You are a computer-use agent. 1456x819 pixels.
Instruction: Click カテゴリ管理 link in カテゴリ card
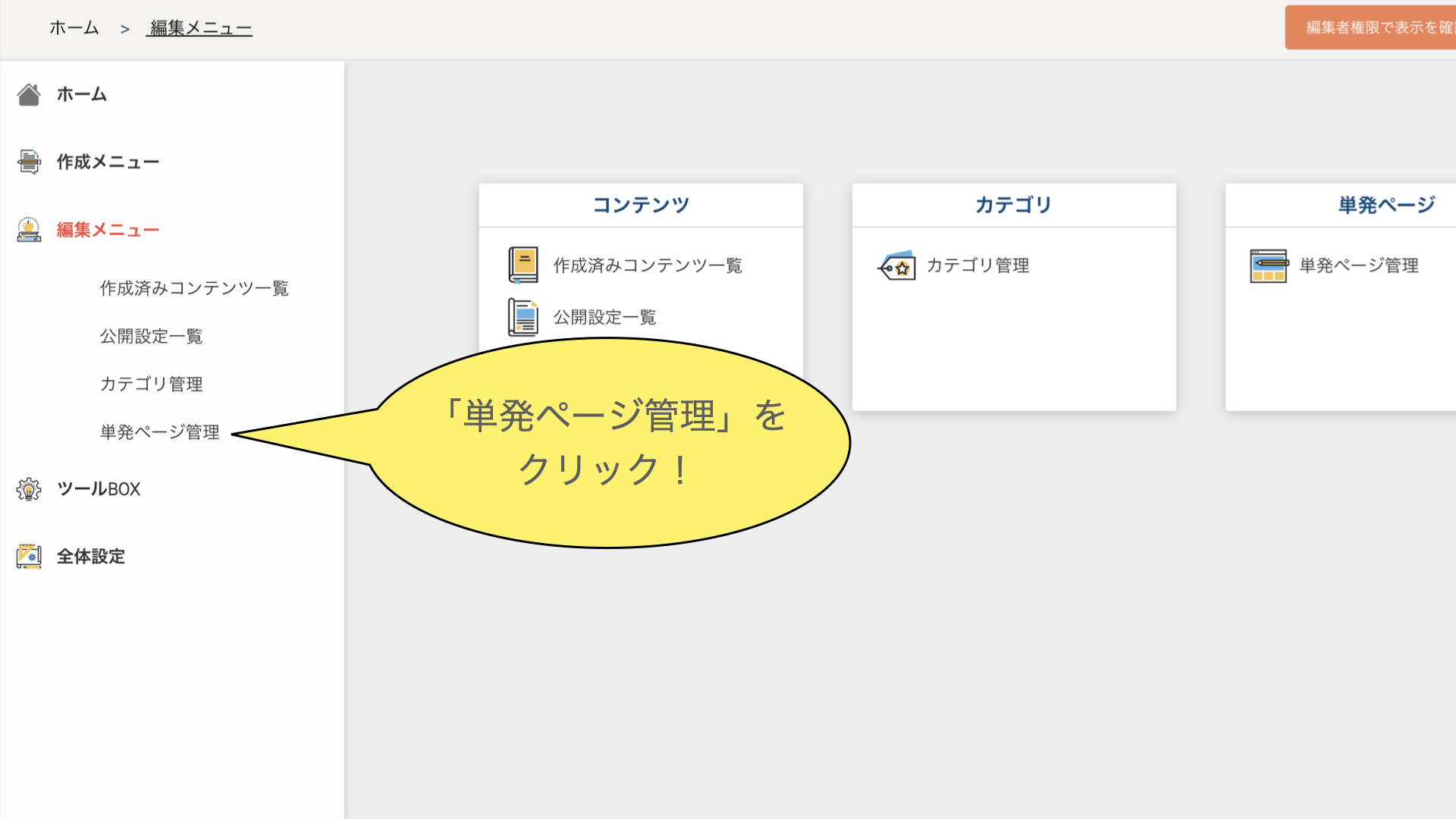(977, 265)
